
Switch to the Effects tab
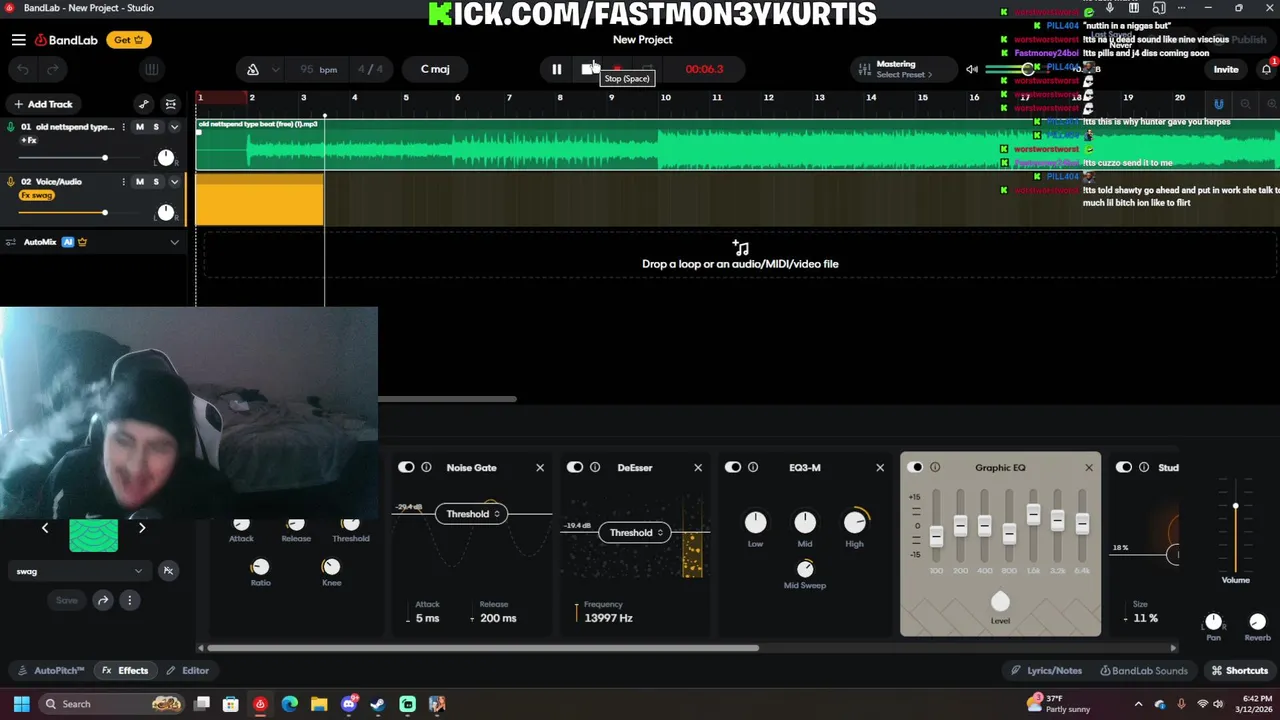[125, 671]
